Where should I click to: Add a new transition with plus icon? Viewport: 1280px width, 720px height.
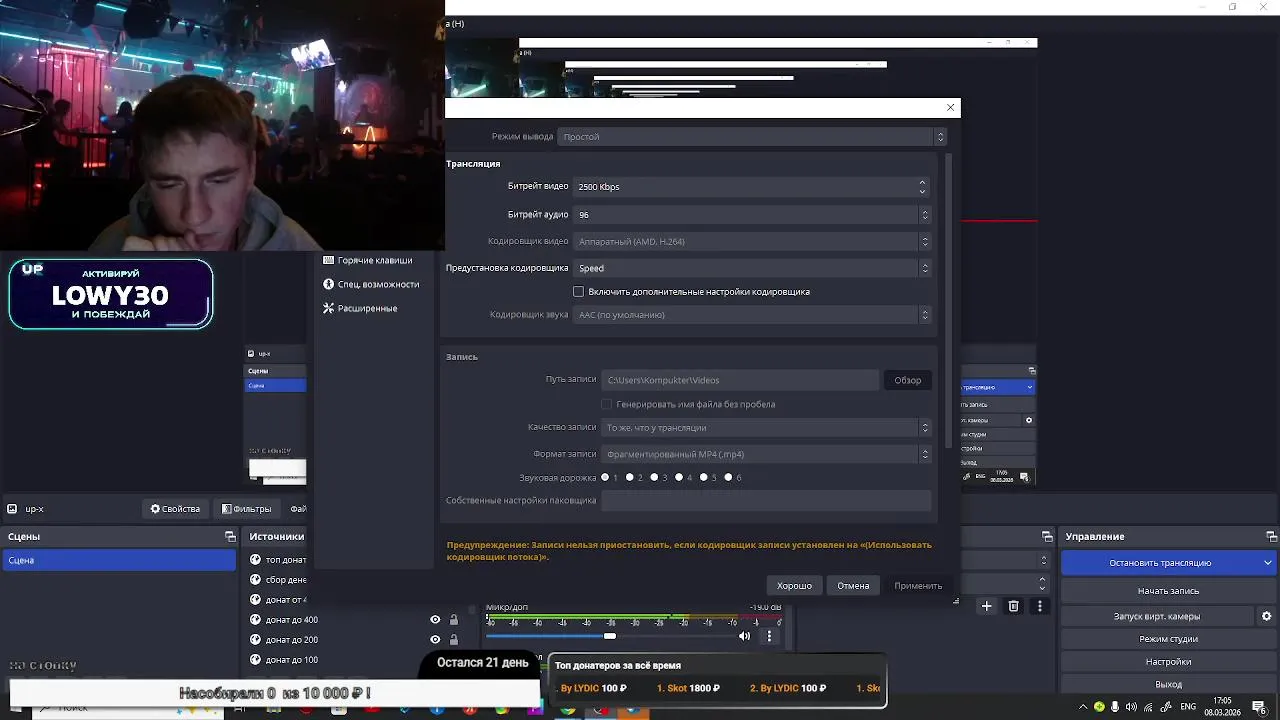coord(987,606)
